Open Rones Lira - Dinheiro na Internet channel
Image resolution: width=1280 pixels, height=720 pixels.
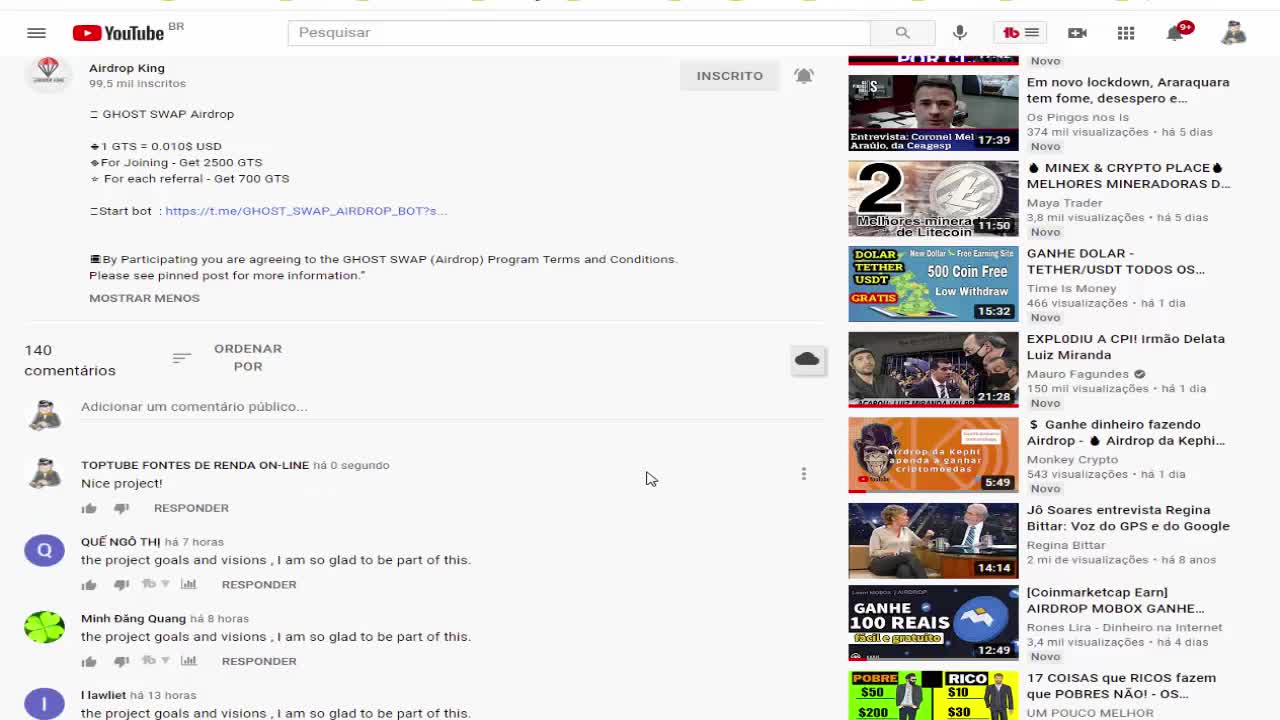click(x=1125, y=628)
